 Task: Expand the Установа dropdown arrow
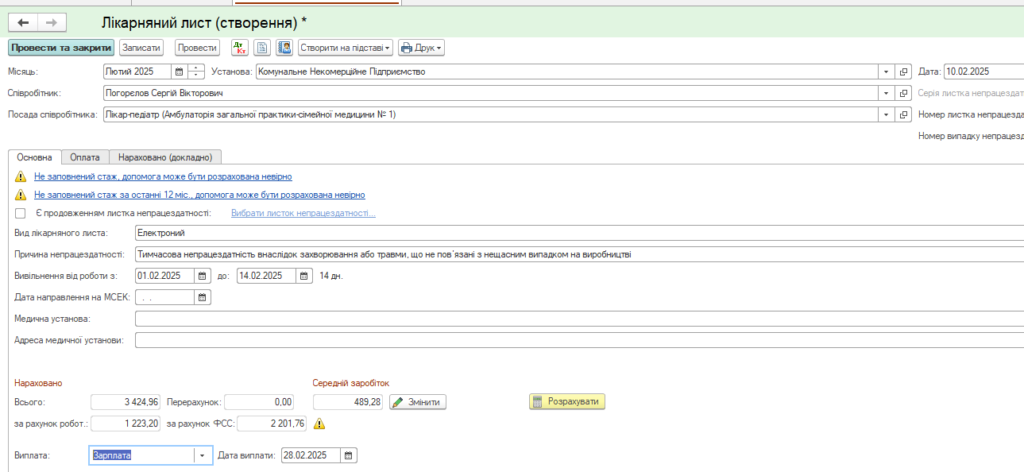(x=885, y=72)
